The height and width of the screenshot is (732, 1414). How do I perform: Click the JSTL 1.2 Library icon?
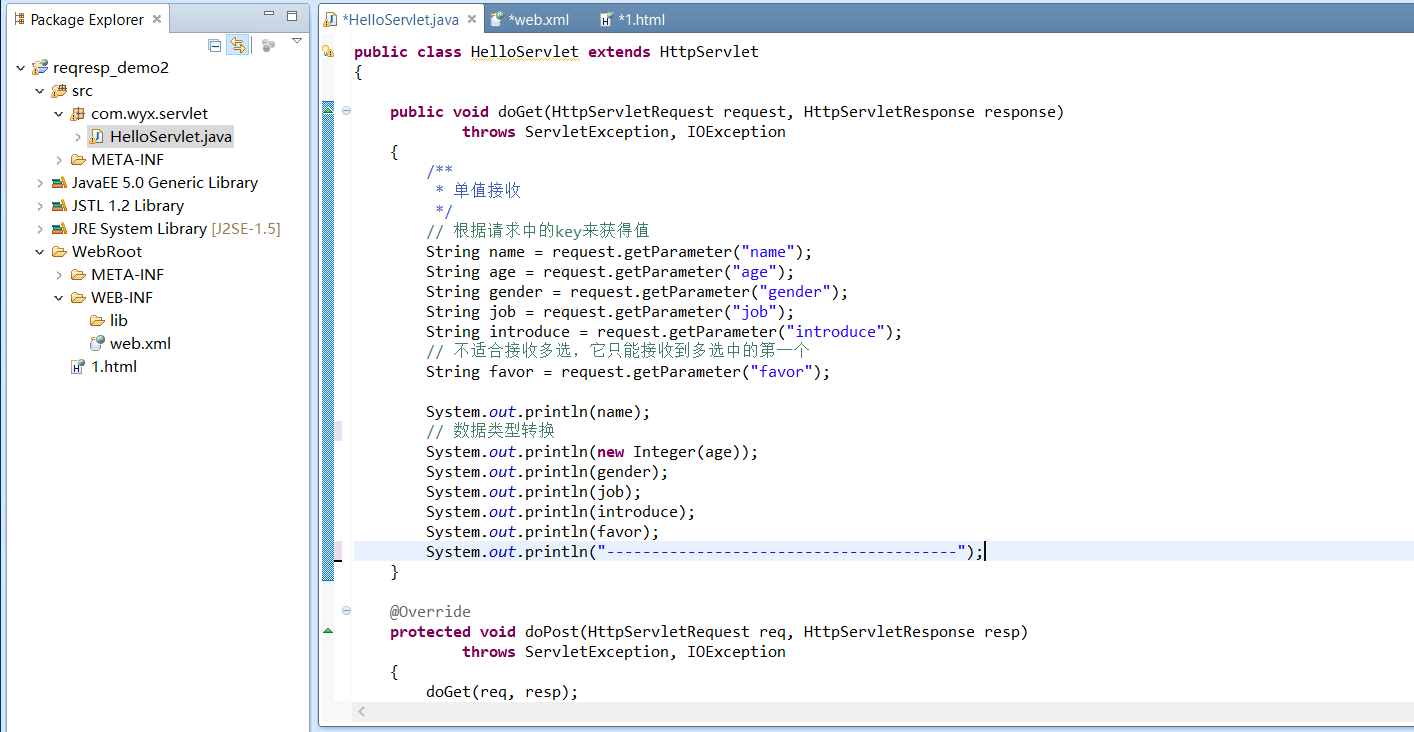pyautogui.click(x=59, y=206)
